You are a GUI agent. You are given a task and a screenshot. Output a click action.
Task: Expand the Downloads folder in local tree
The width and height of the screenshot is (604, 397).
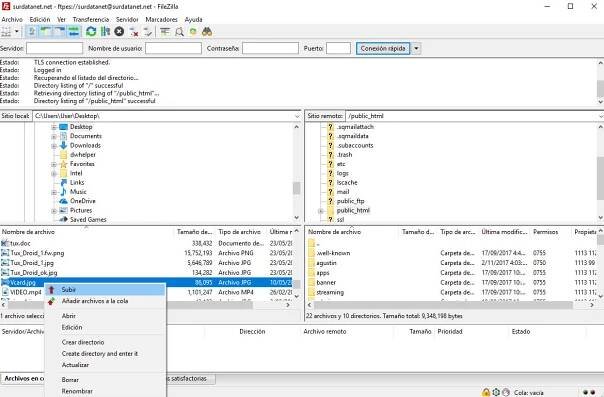[54, 146]
